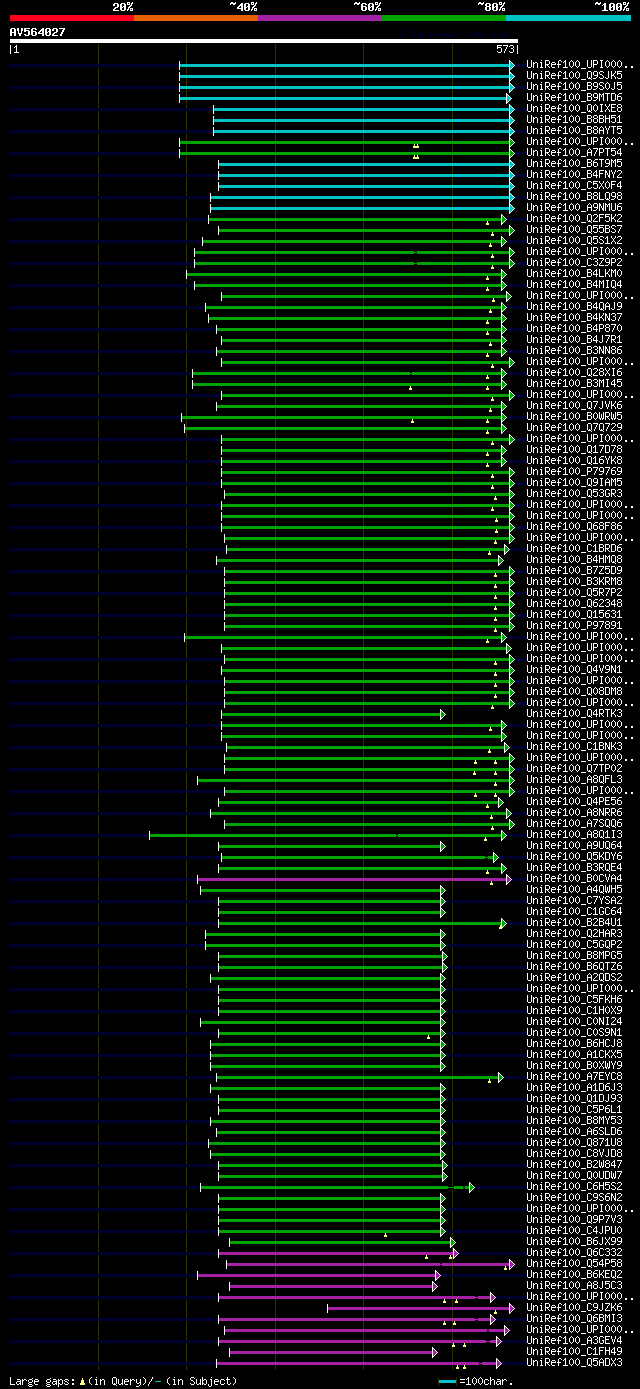Screen dimensions: 640x1389
Task: Select the UniRef100_Q9IAM5 label
Action: point(575,482)
